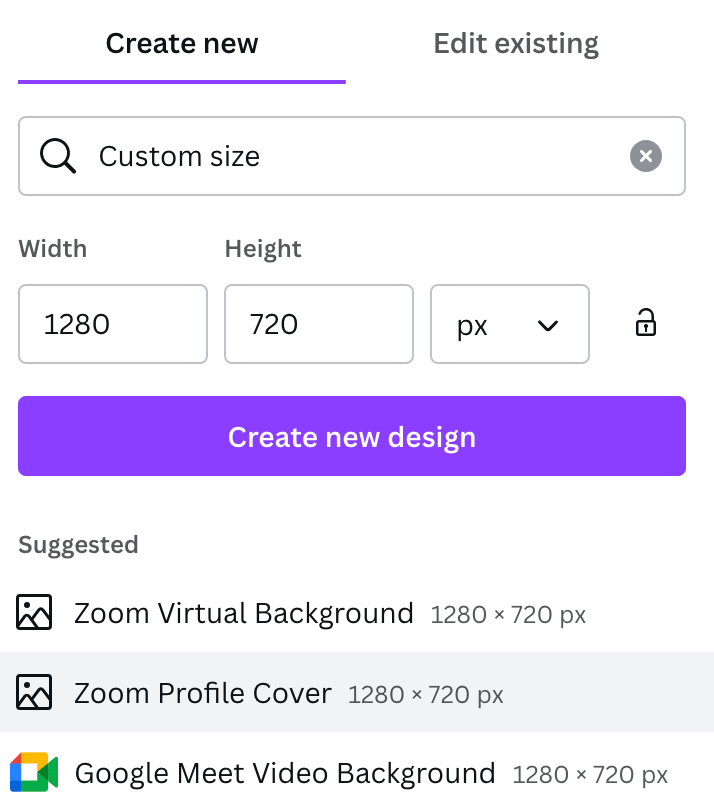Open the px units dropdown

coord(509,324)
